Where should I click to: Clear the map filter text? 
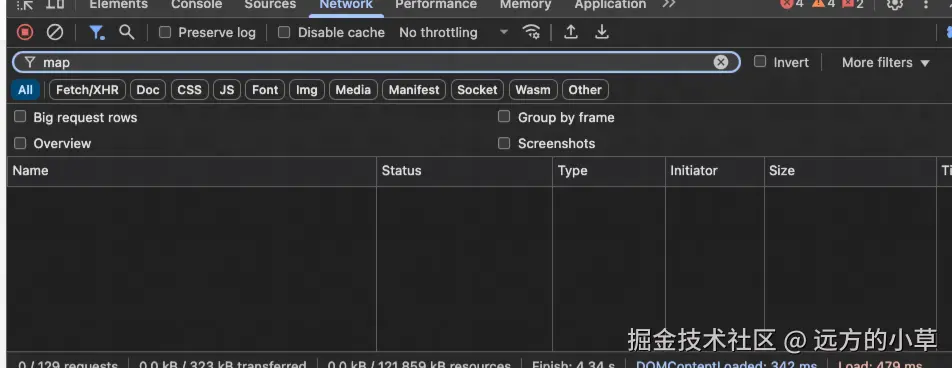click(x=721, y=63)
